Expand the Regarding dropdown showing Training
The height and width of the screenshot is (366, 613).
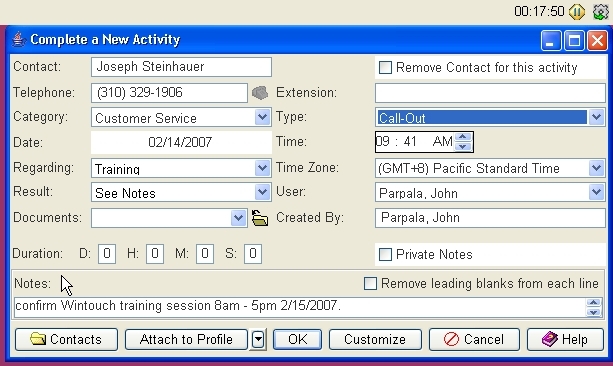tap(262, 168)
